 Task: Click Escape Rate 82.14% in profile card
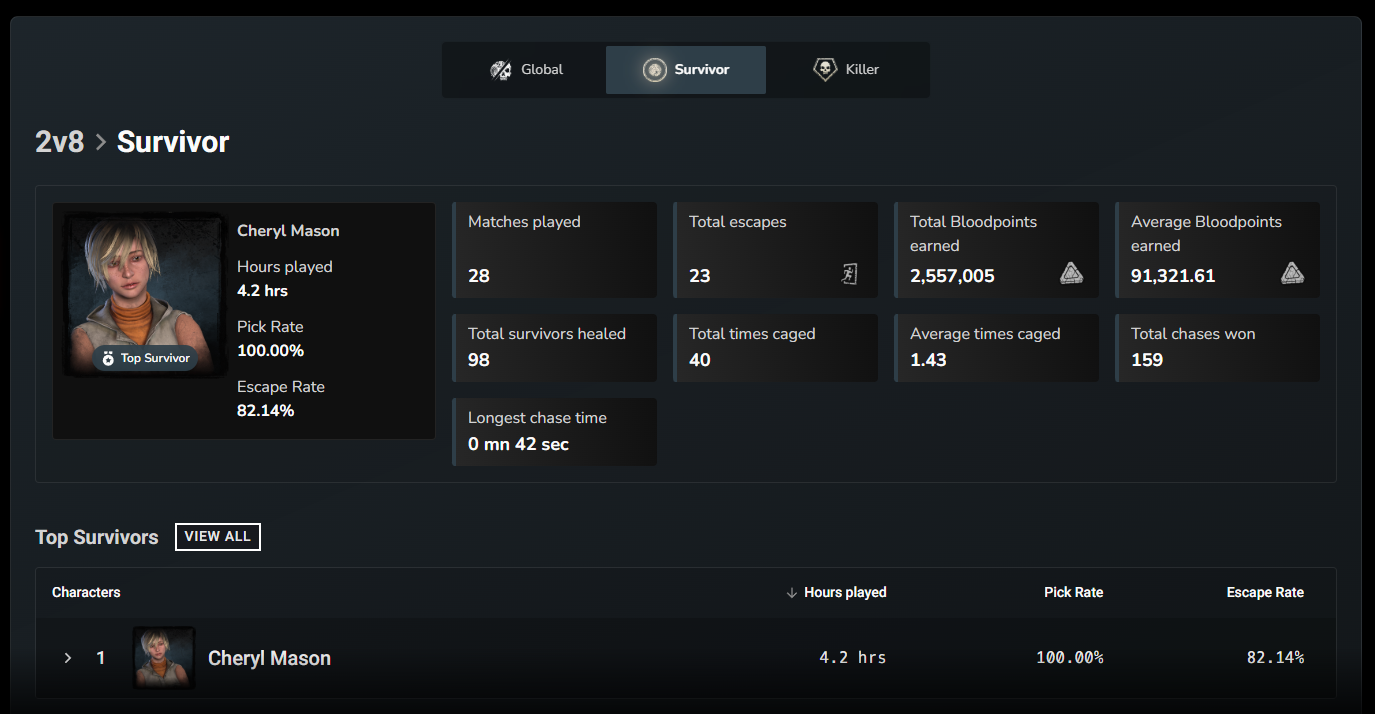point(265,411)
